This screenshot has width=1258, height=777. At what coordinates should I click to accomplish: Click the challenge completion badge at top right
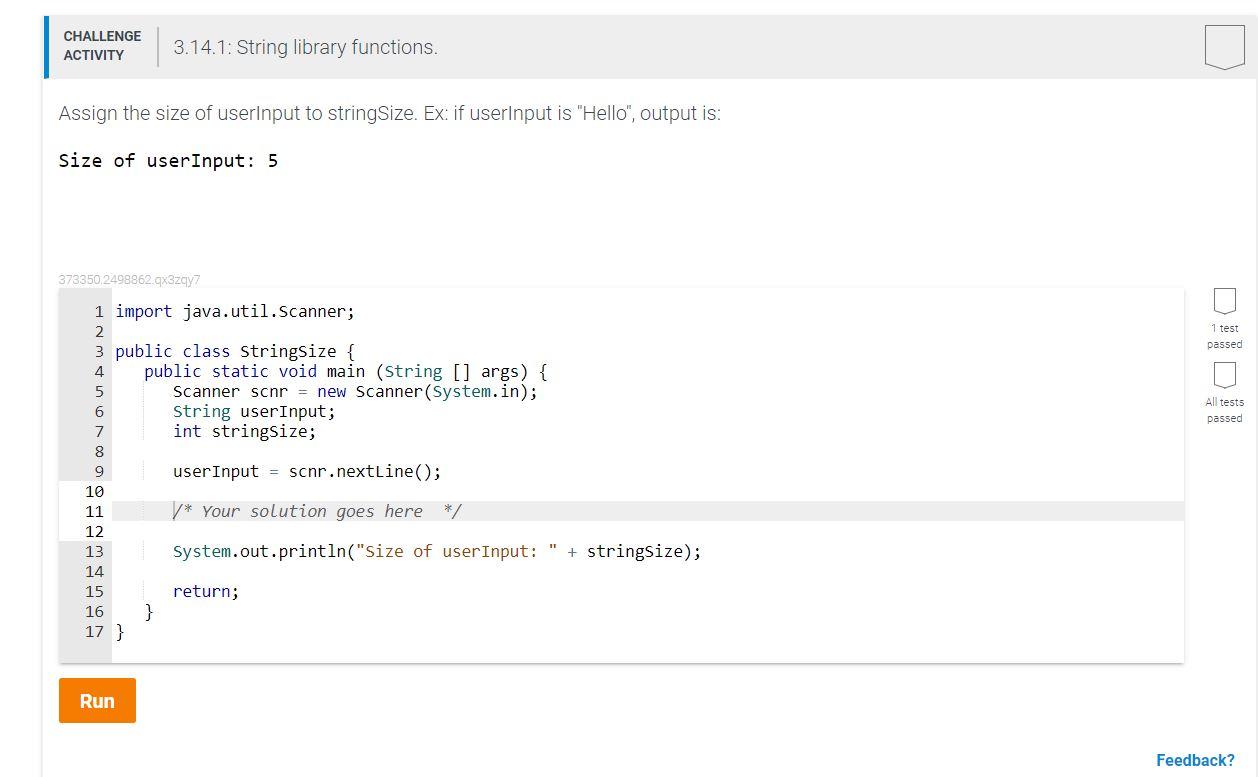[1224, 44]
